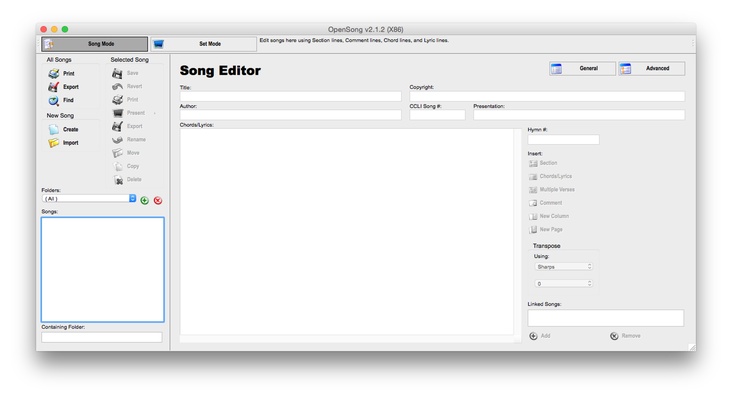
Task: Open the transpose amount dropdown showing 0
Action: [x=563, y=284]
